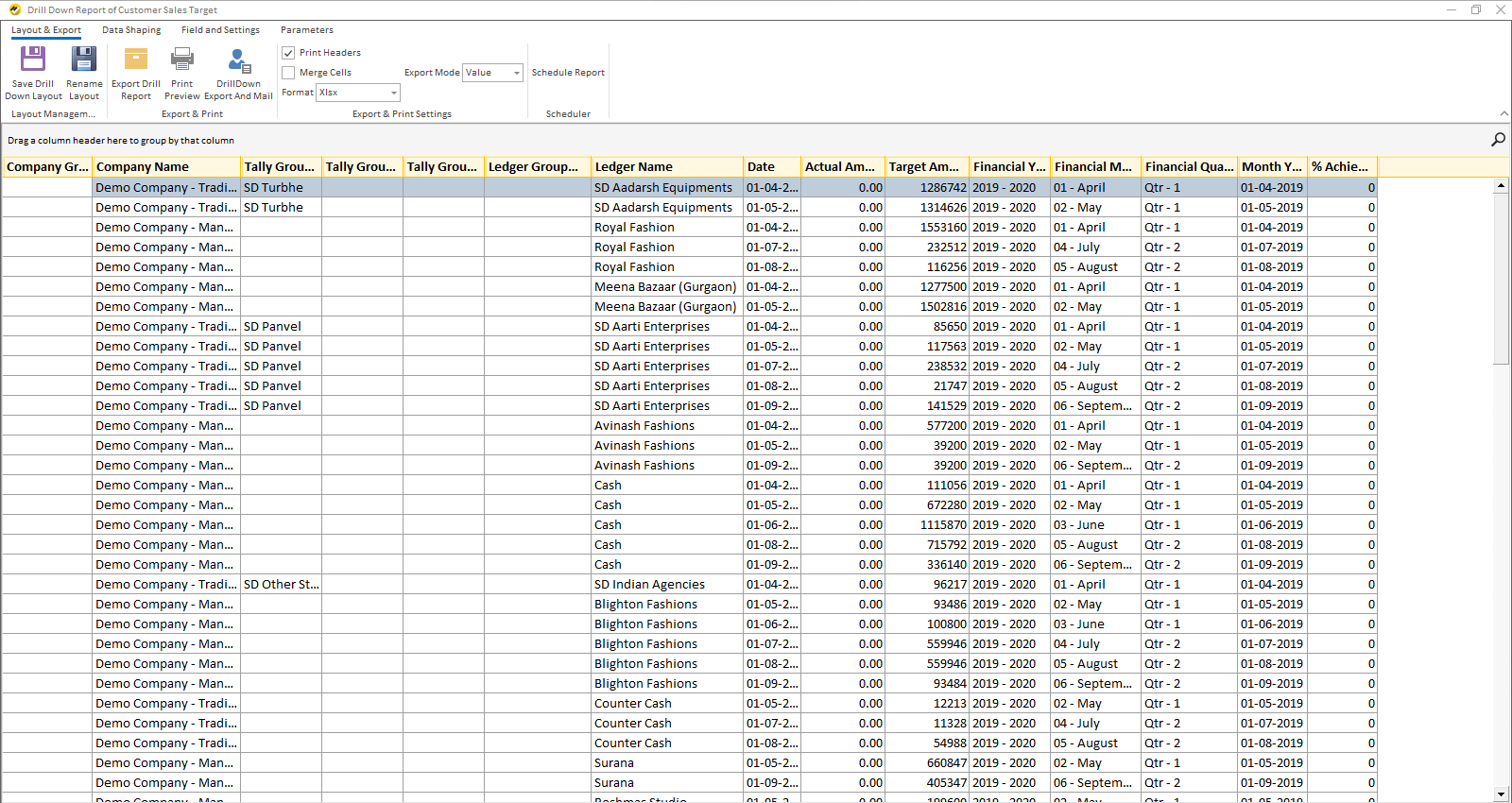The height and width of the screenshot is (803, 1512).
Task: Expand the Export Mode dropdown
Action: pos(516,73)
